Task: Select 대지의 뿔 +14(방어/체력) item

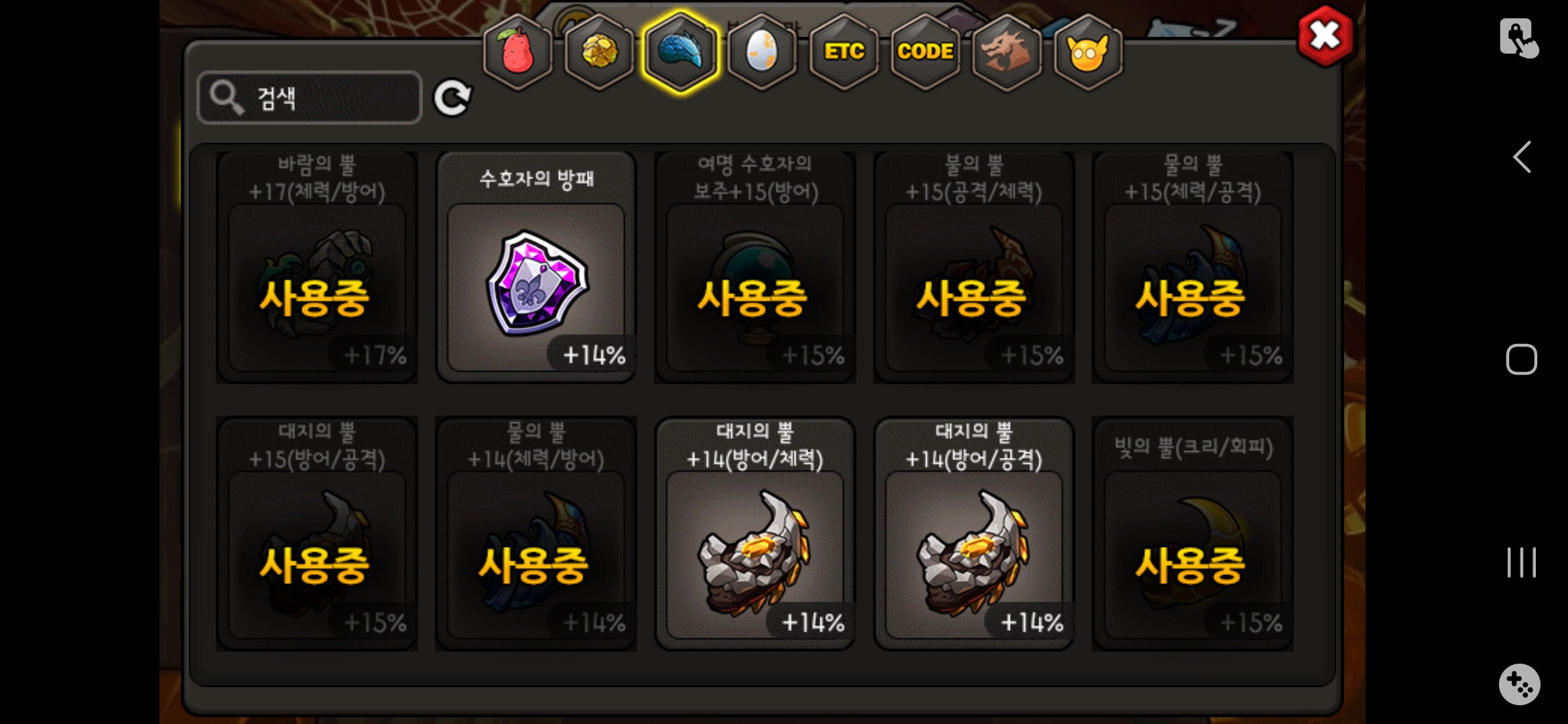Action: [755, 533]
